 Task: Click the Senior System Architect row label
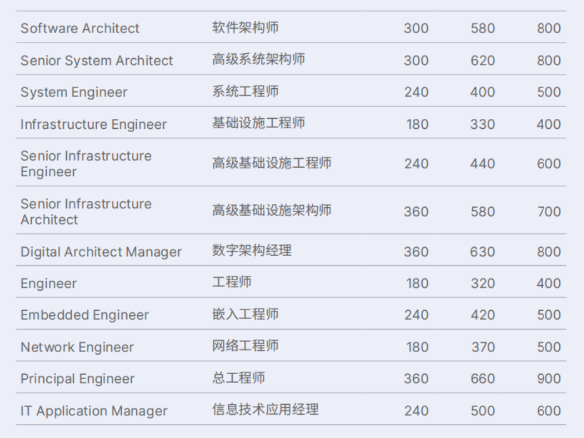96,61
